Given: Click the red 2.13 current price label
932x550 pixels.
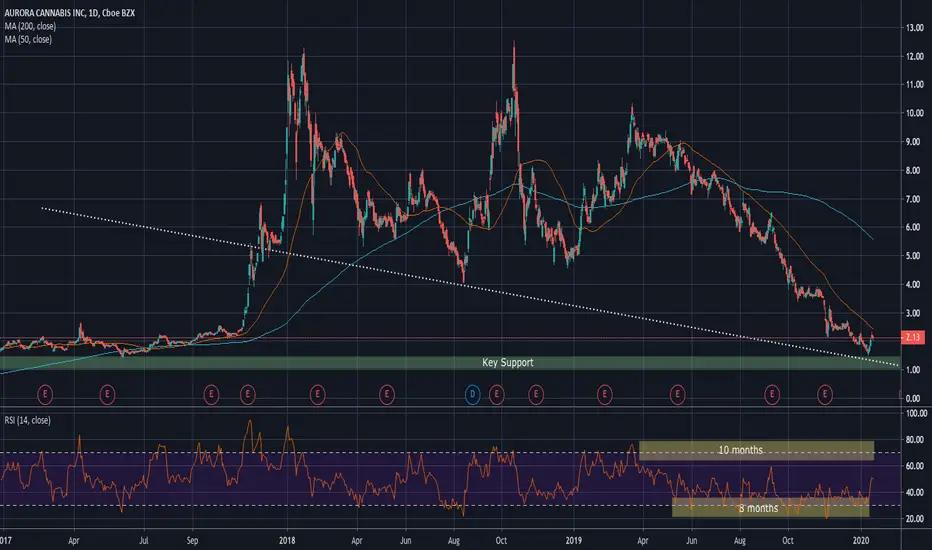Looking at the screenshot, I should pos(913,338).
